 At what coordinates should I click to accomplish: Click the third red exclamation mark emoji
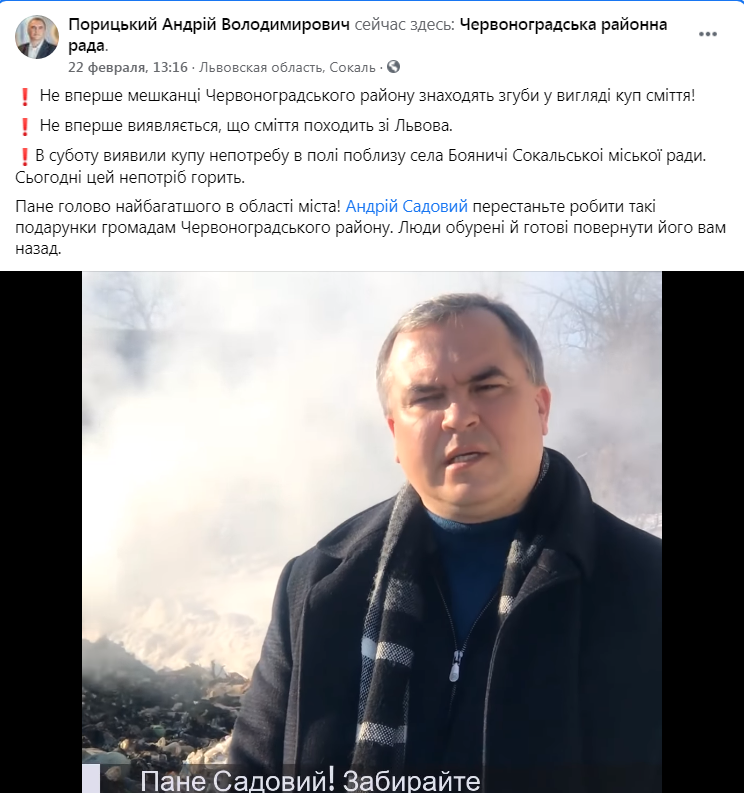pos(24,156)
